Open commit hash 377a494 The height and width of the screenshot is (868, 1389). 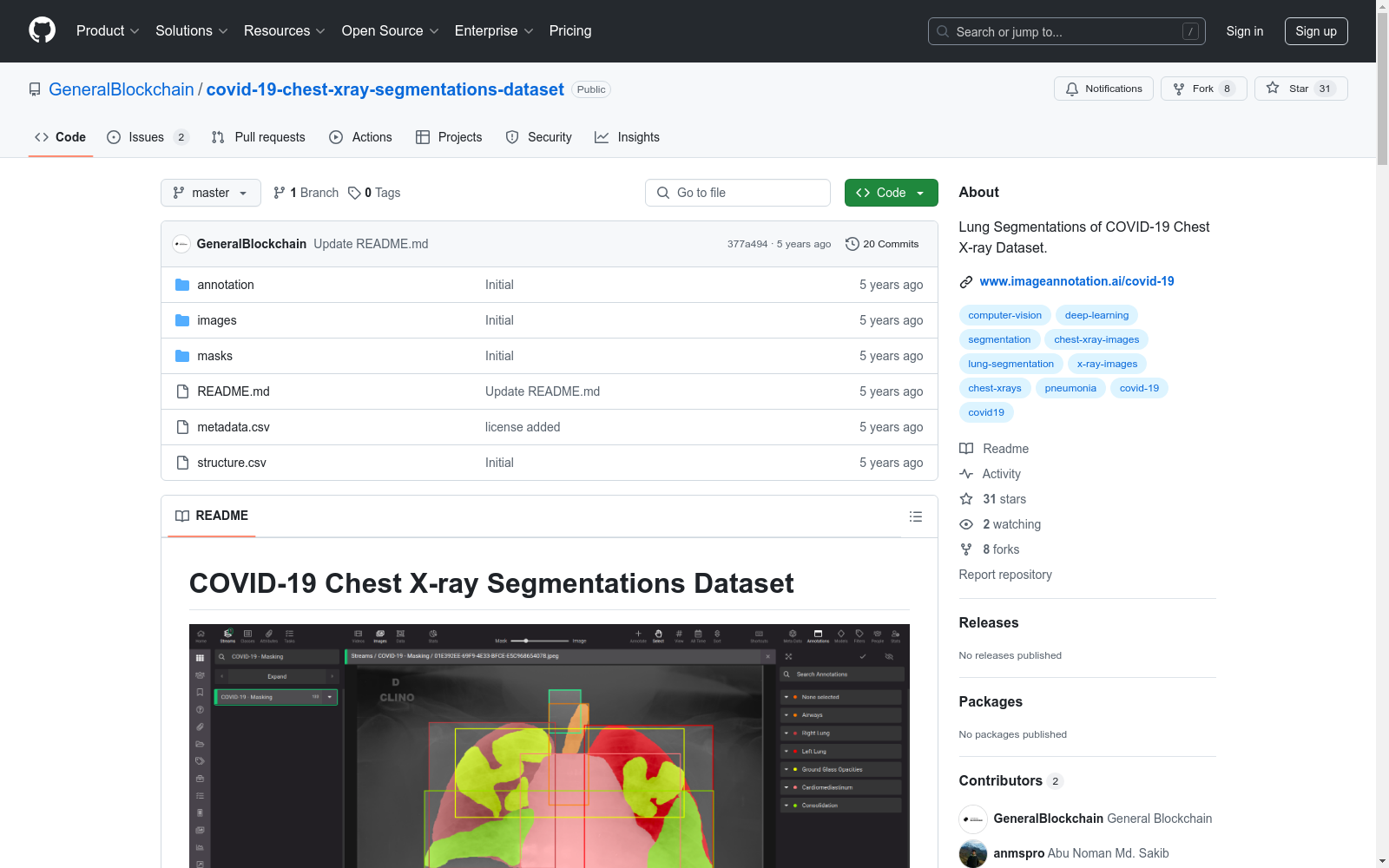pyautogui.click(x=747, y=244)
